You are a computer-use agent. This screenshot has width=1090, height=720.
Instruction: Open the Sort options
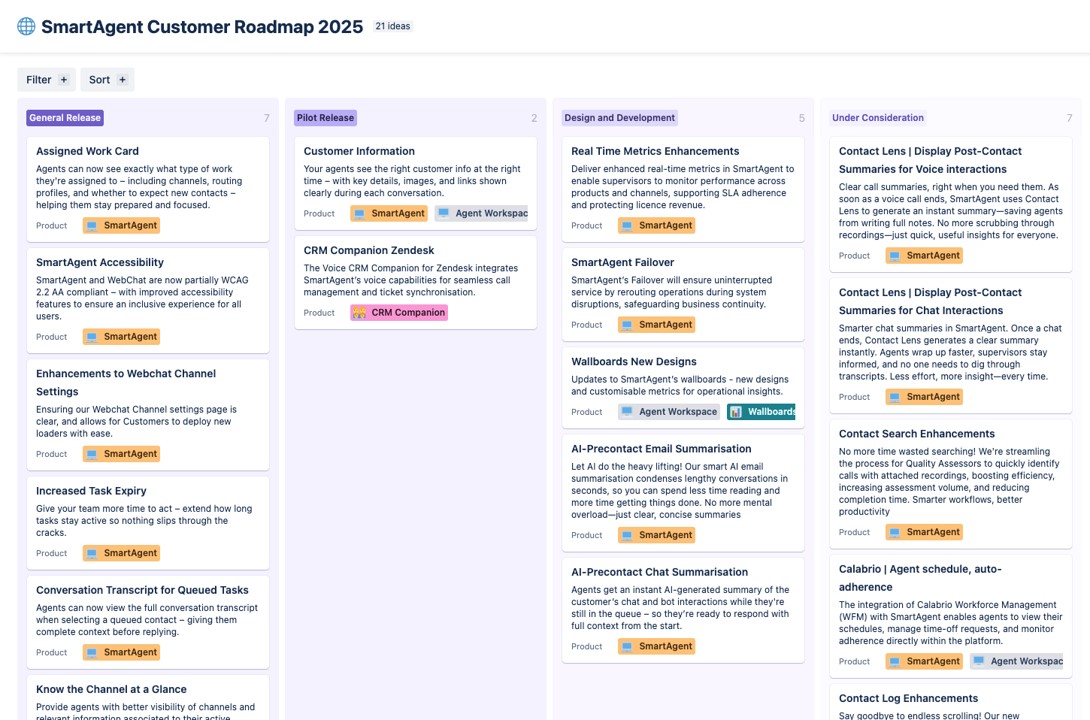(x=99, y=80)
